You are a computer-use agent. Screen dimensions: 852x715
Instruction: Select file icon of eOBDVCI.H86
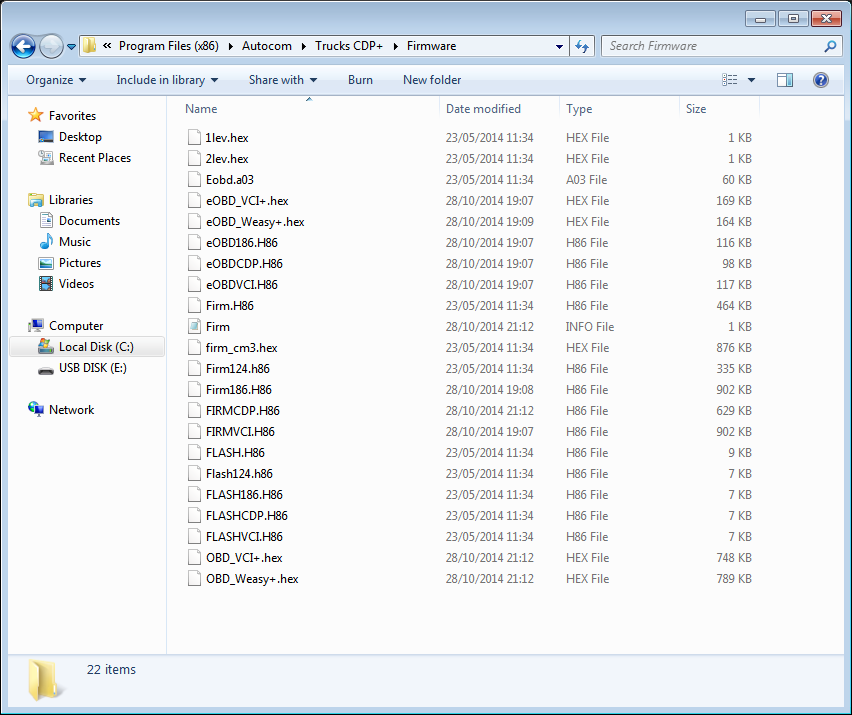[194, 285]
